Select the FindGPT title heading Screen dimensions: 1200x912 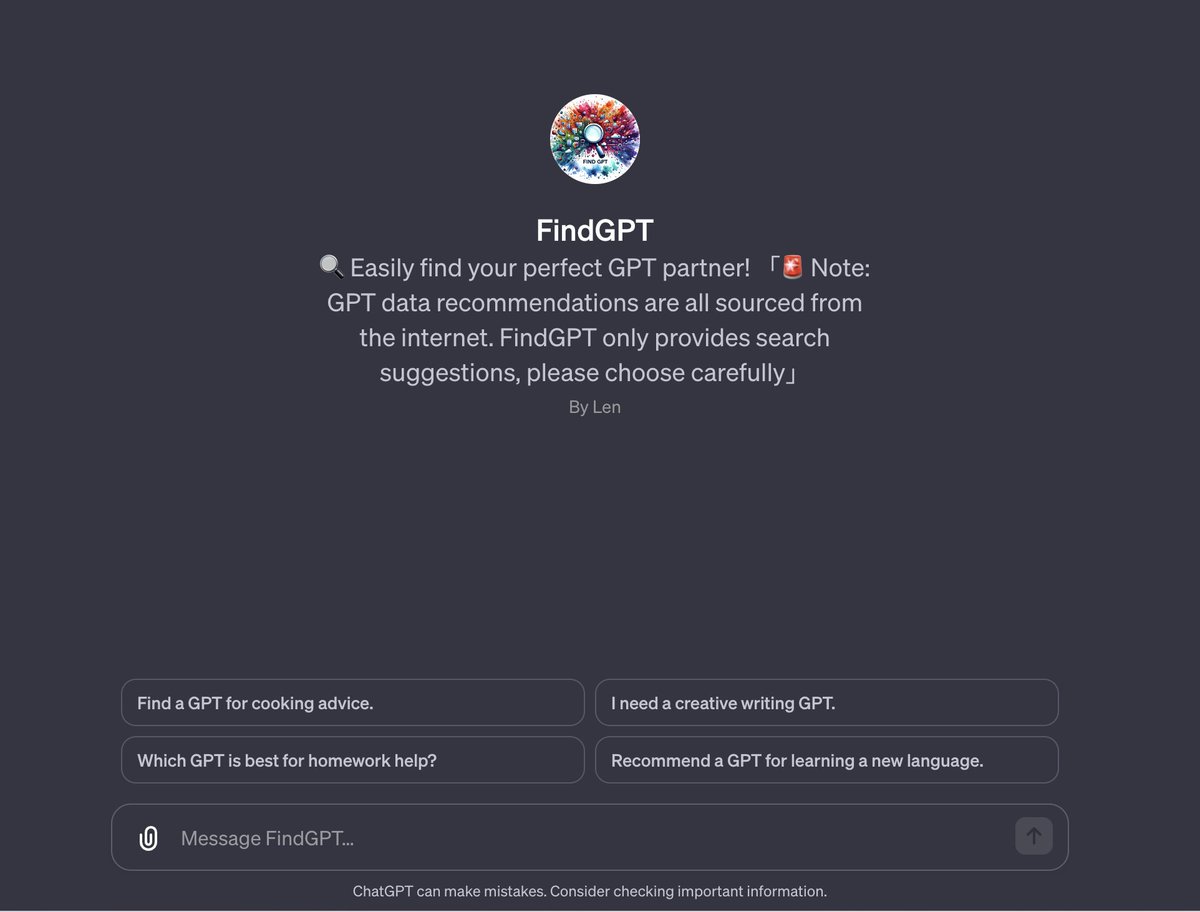(x=595, y=230)
